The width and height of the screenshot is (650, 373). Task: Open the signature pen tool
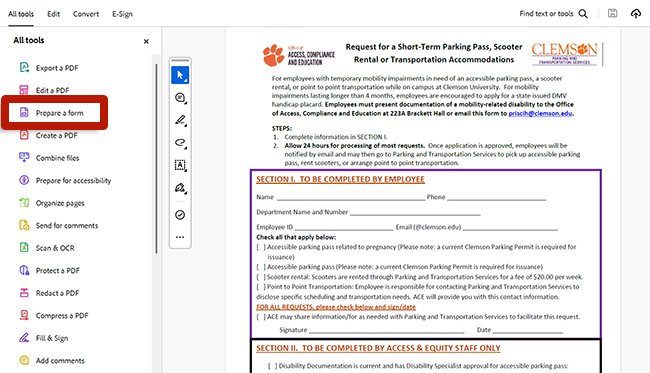[180, 188]
